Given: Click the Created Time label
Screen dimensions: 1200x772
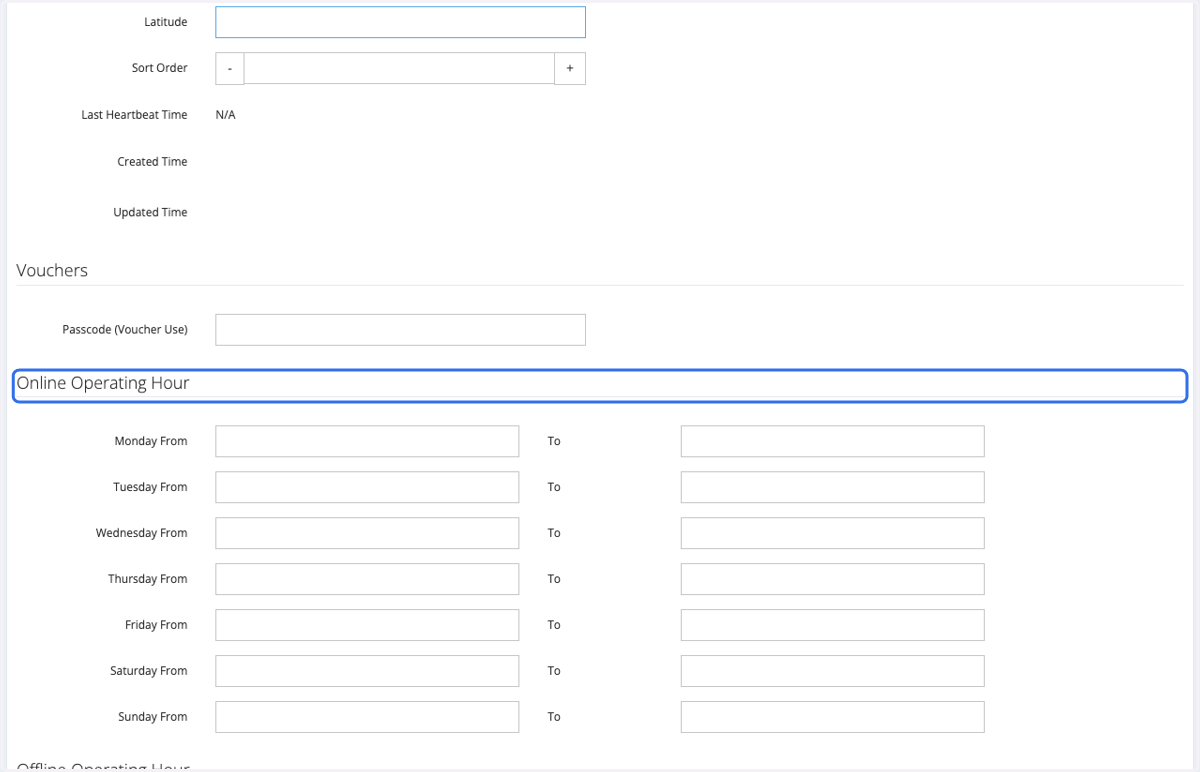Looking at the screenshot, I should pyautogui.click(x=152, y=161).
